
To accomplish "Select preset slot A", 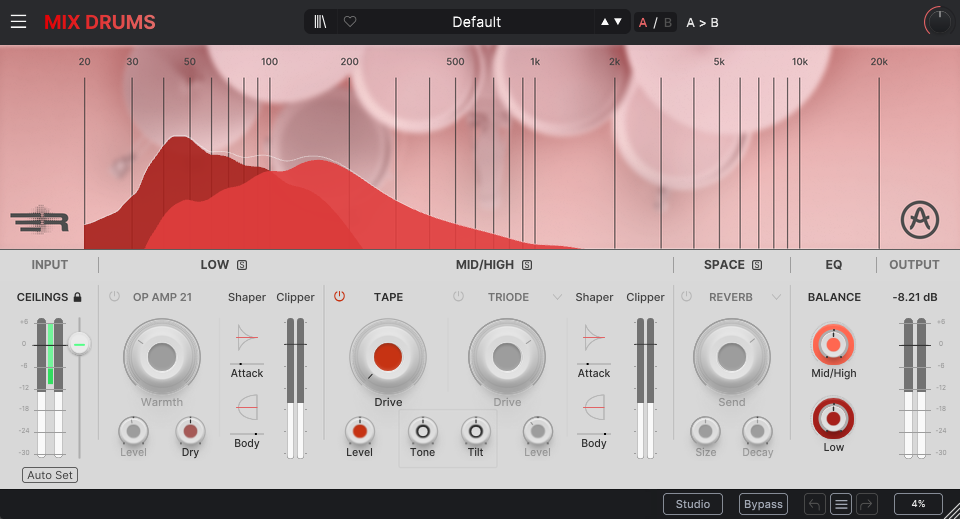I will [643, 22].
